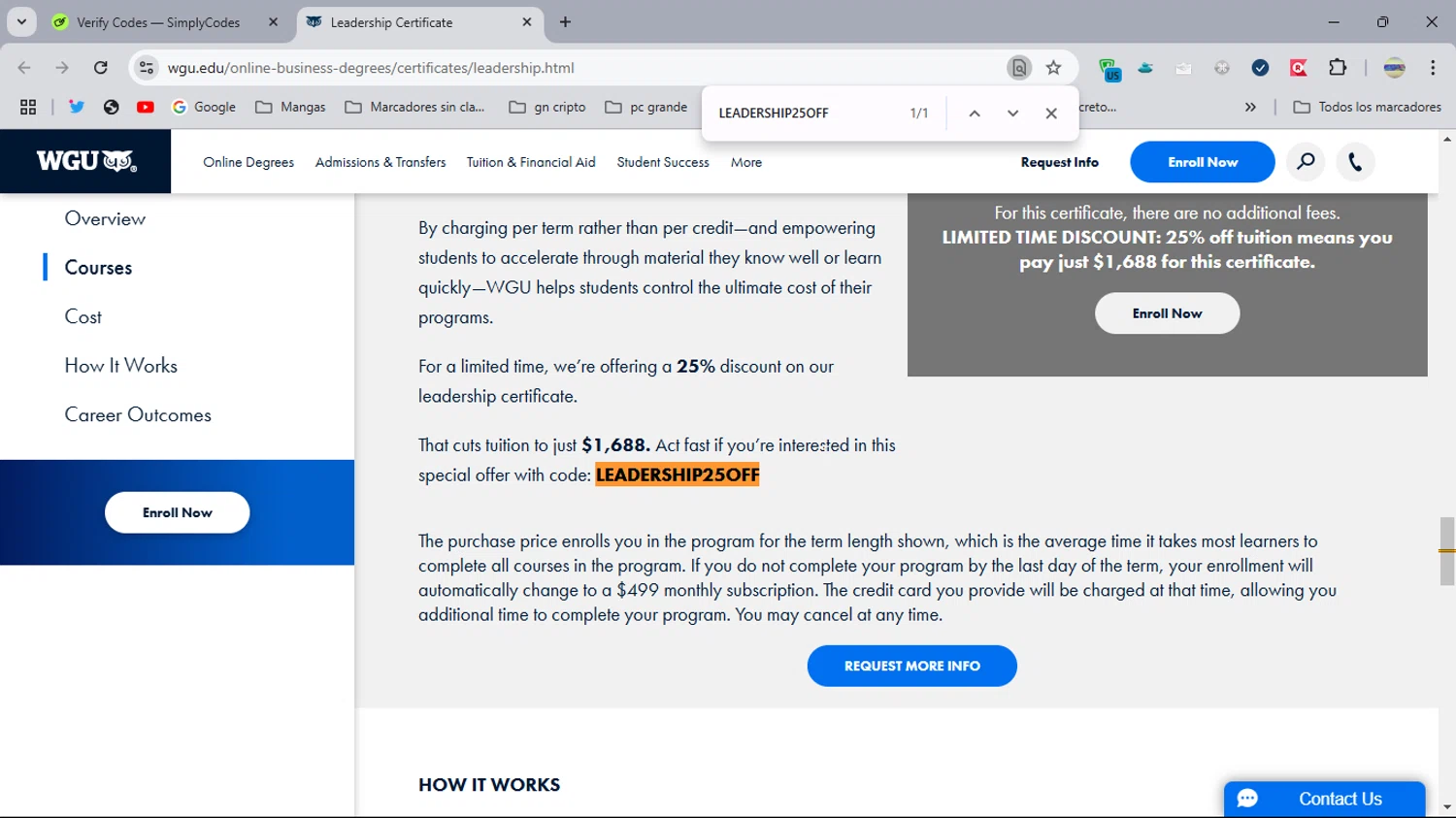Open the gn cripto bookmark folder

coord(547,107)
